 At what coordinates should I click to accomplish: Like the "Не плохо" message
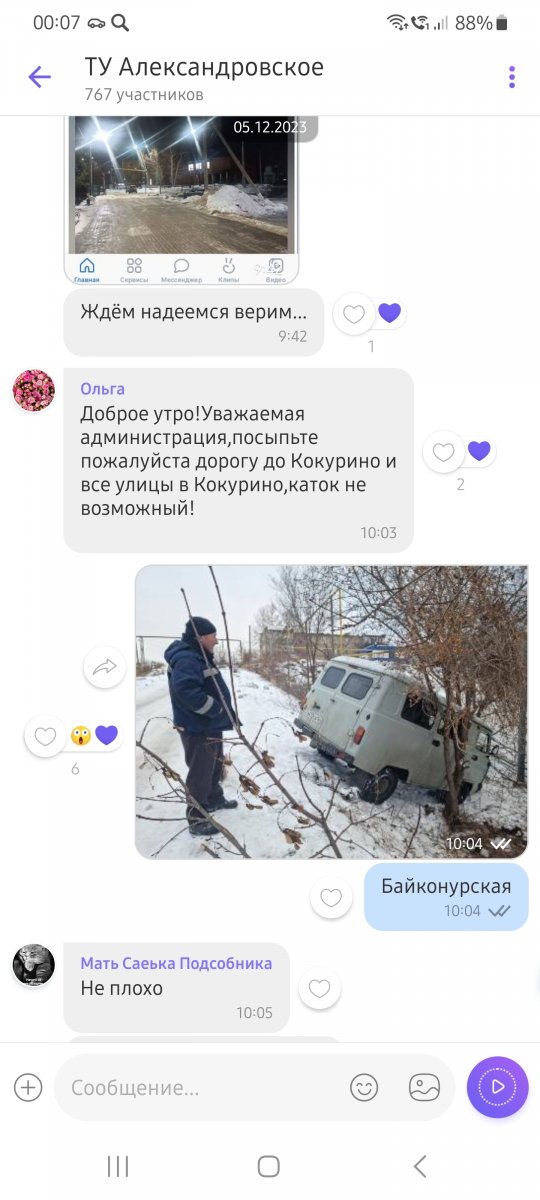tap(319, 989)
